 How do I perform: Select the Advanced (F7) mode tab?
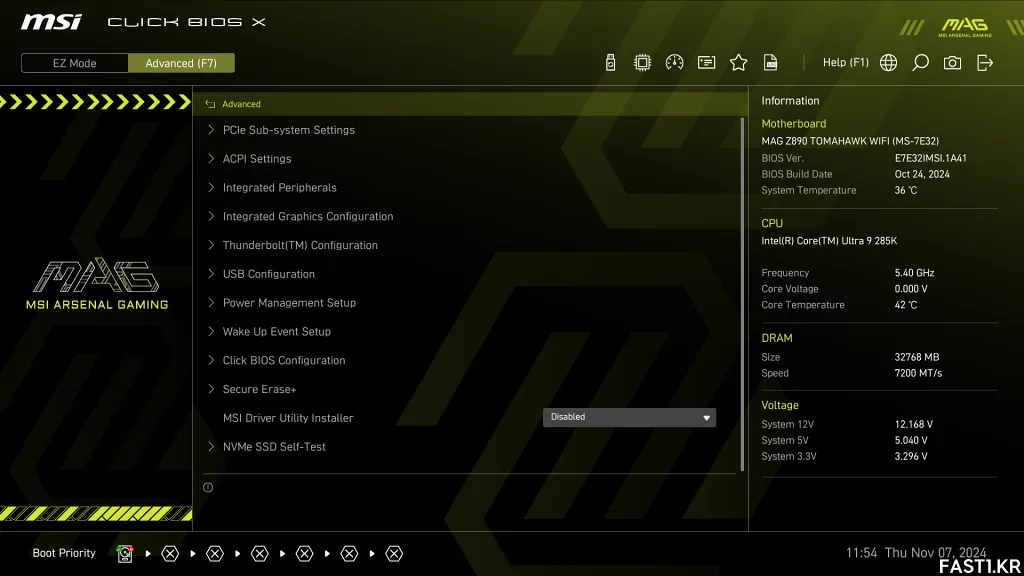click(181, 63)
